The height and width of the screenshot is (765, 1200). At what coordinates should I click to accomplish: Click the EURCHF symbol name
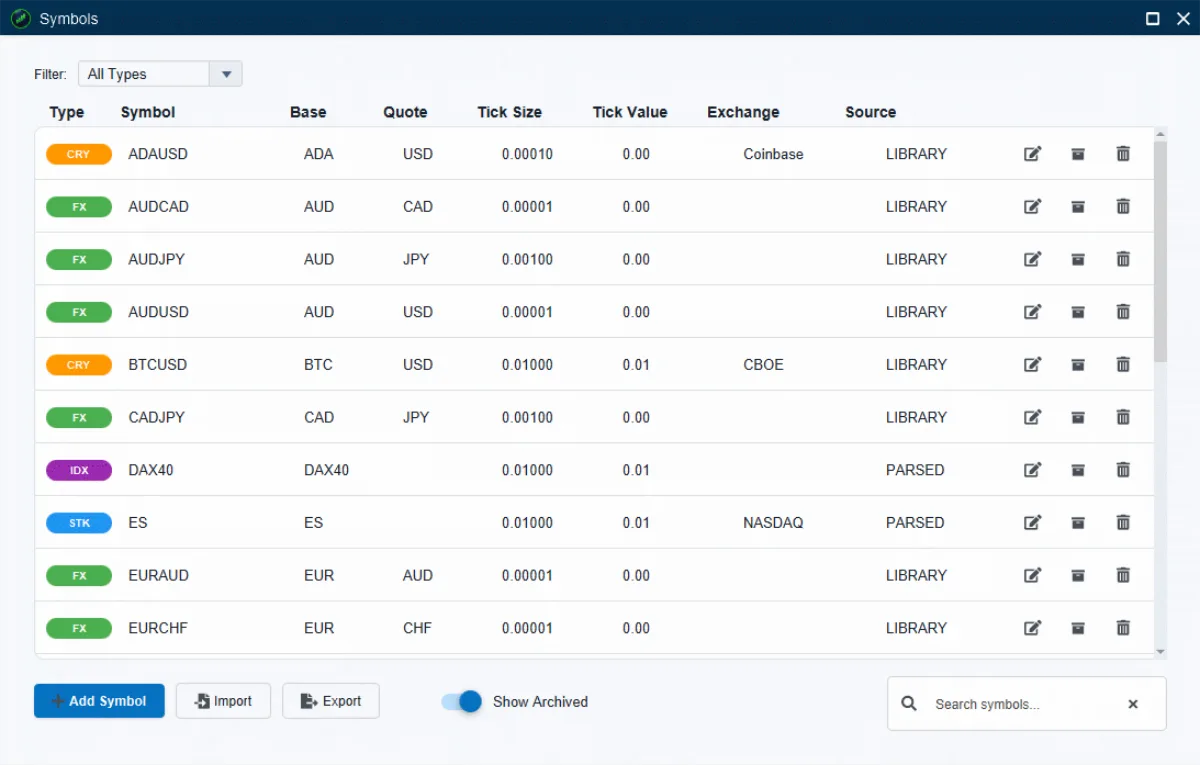click(x=158, y=628)
